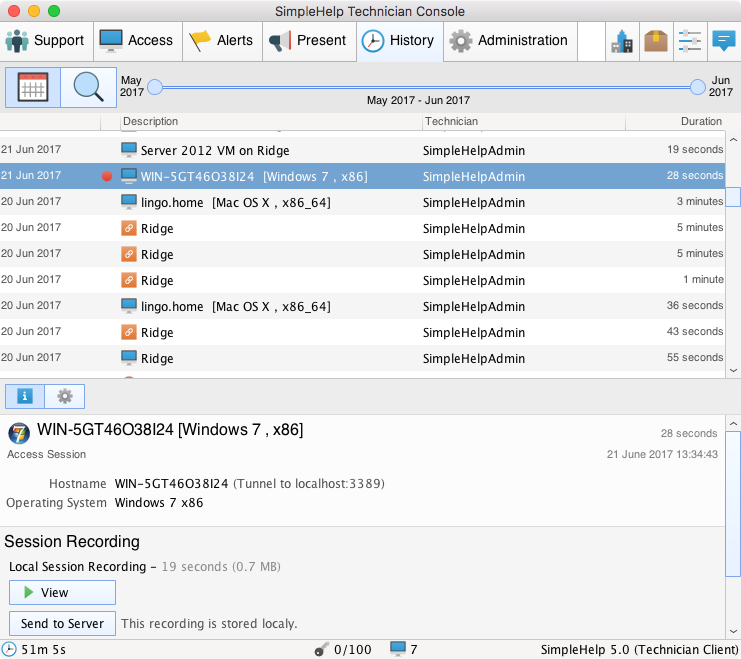Click the cardboard box package icon
The width and height of the screenshot is (741, 659).
pos(656,41)
